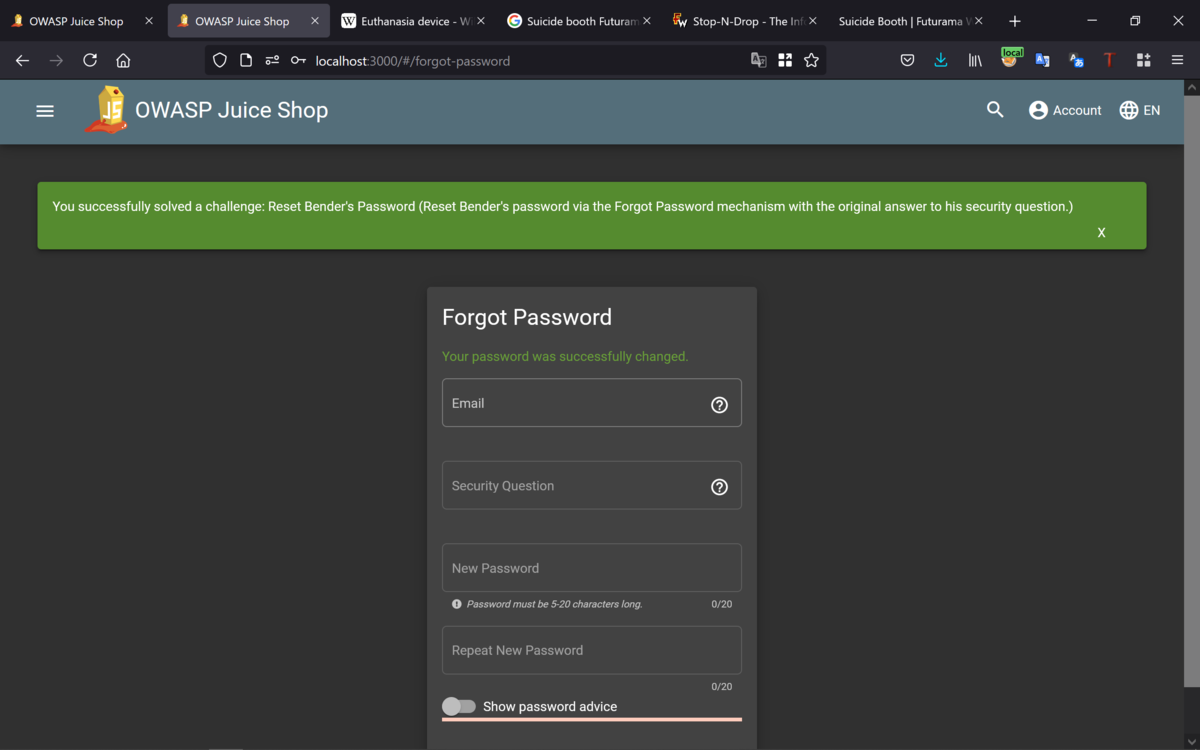
Task: Toggle Show password advice switch
Action: [x=459, y=706]
